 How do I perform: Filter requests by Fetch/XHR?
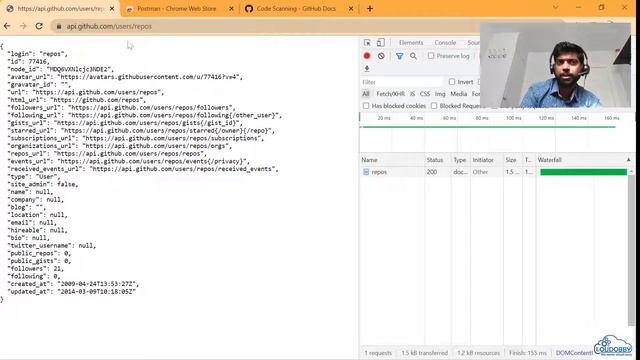coord(390,94)
